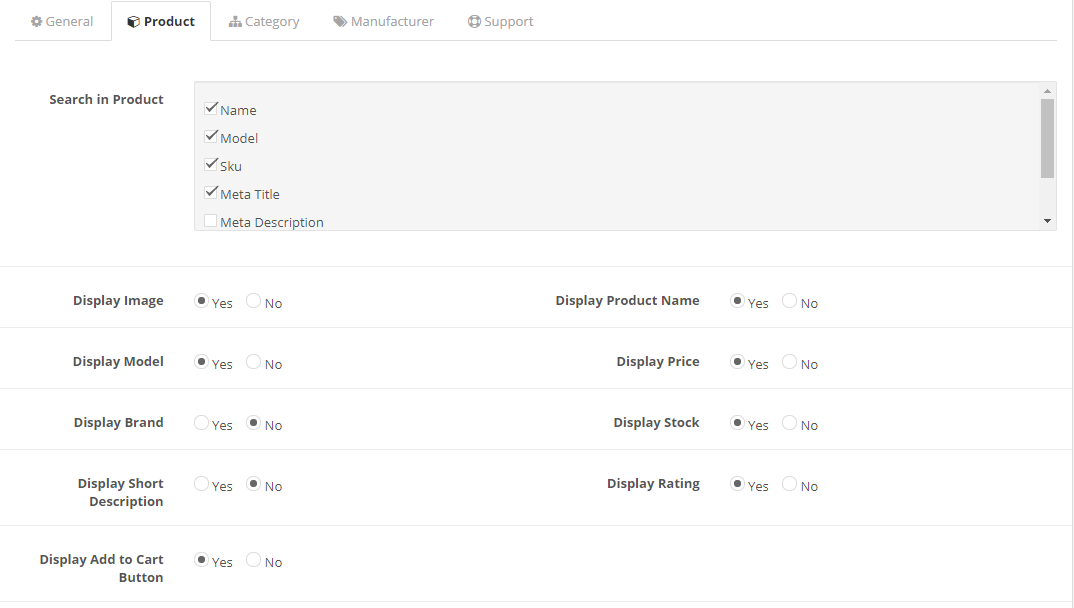Select No for Display Rating

coord(790,484)
